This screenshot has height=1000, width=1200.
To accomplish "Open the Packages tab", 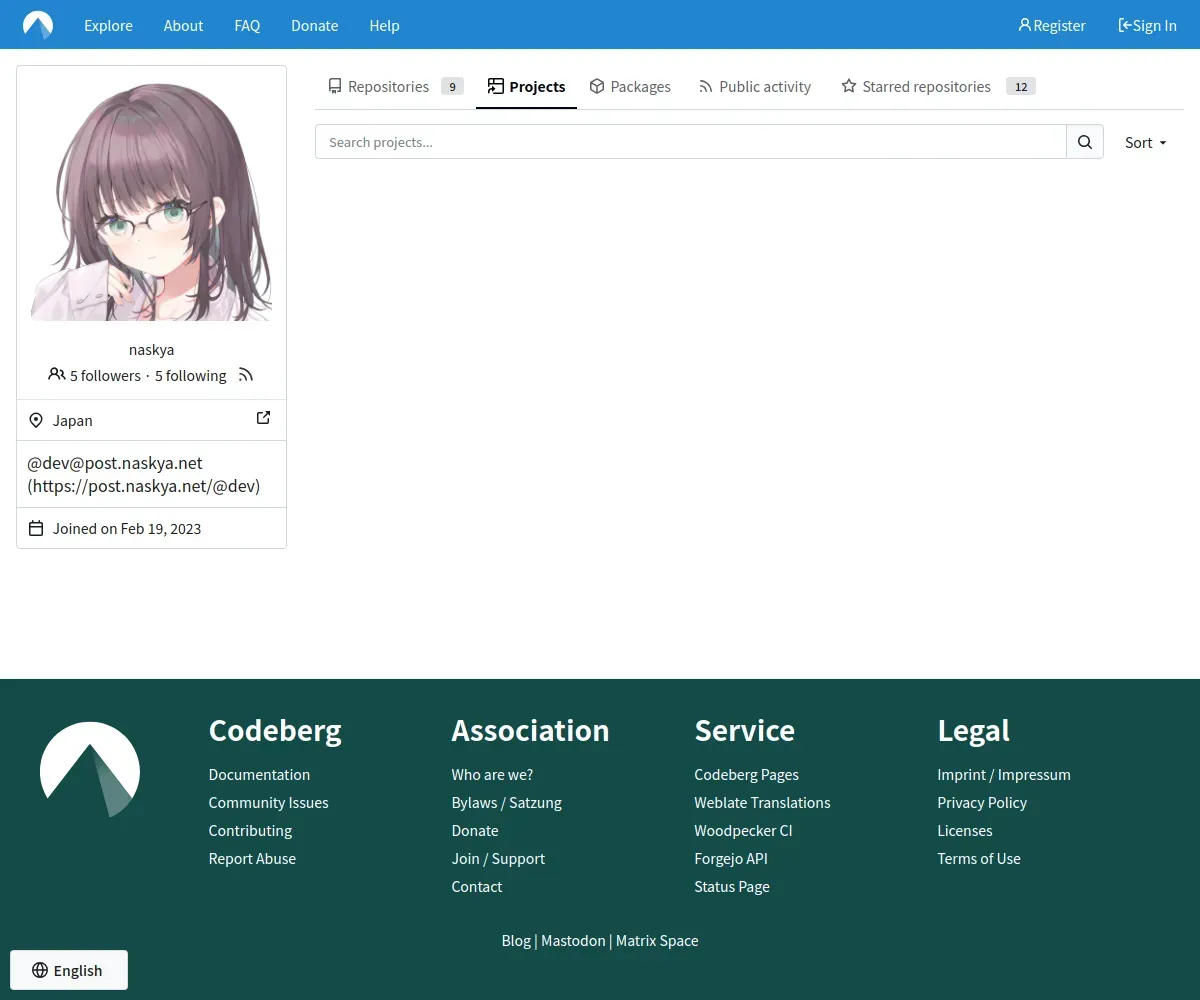I will tap(630, 87).
